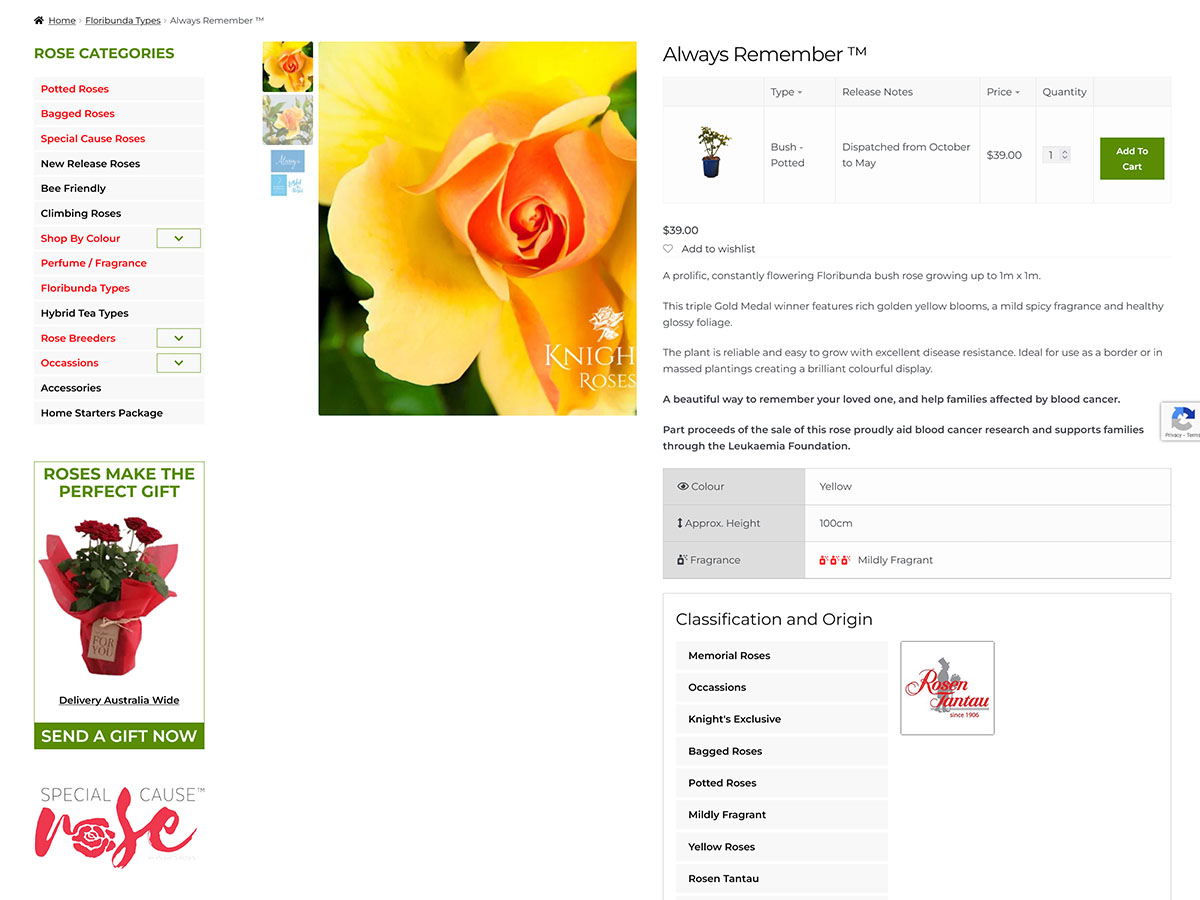Adjust the quantity stepper field
Image resolution: width=1200 pixels, height=900 pixels.
pyautogui.click(x=1057, y=155)
